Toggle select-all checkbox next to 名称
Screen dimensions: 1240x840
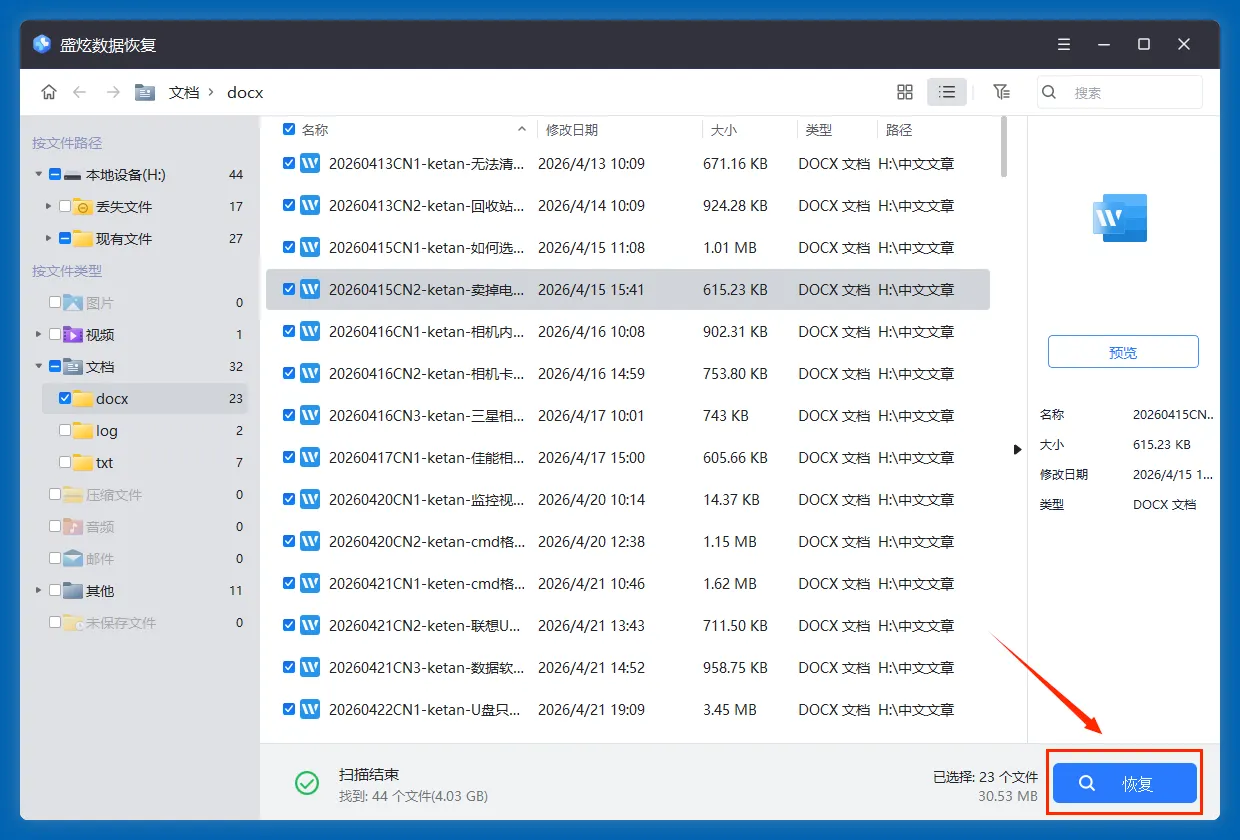(x=288, y=129)
